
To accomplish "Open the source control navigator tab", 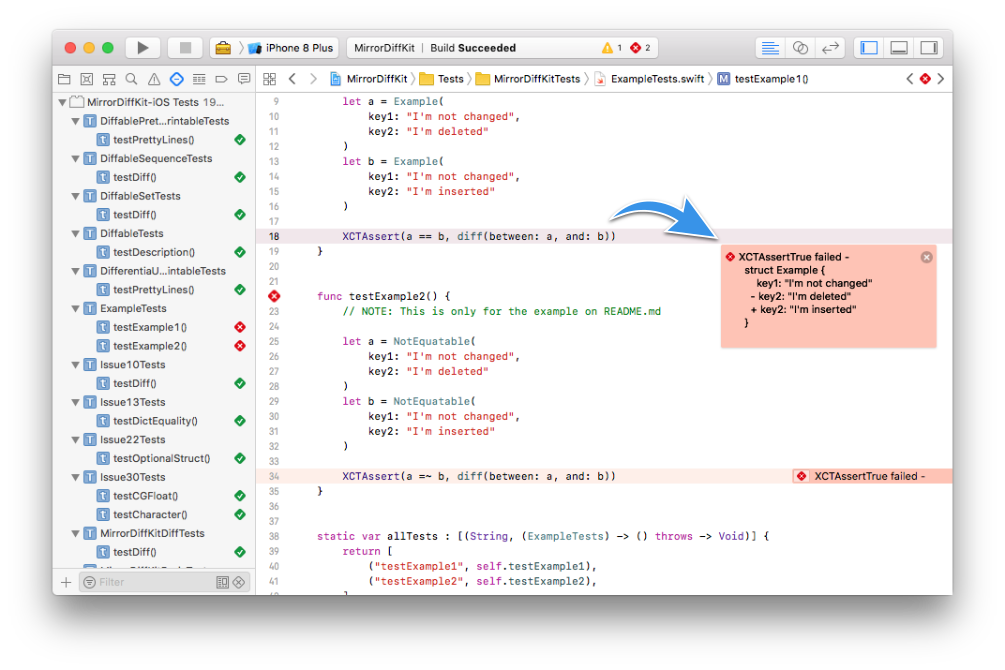I will tap(87, 79).
